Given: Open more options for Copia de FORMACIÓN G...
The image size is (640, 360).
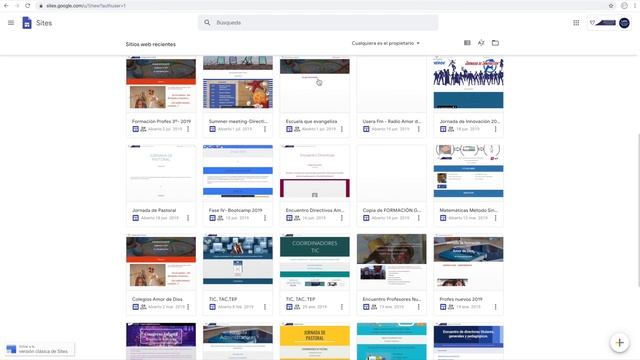Looking at the screenshot, I should (x=418, y=218).
